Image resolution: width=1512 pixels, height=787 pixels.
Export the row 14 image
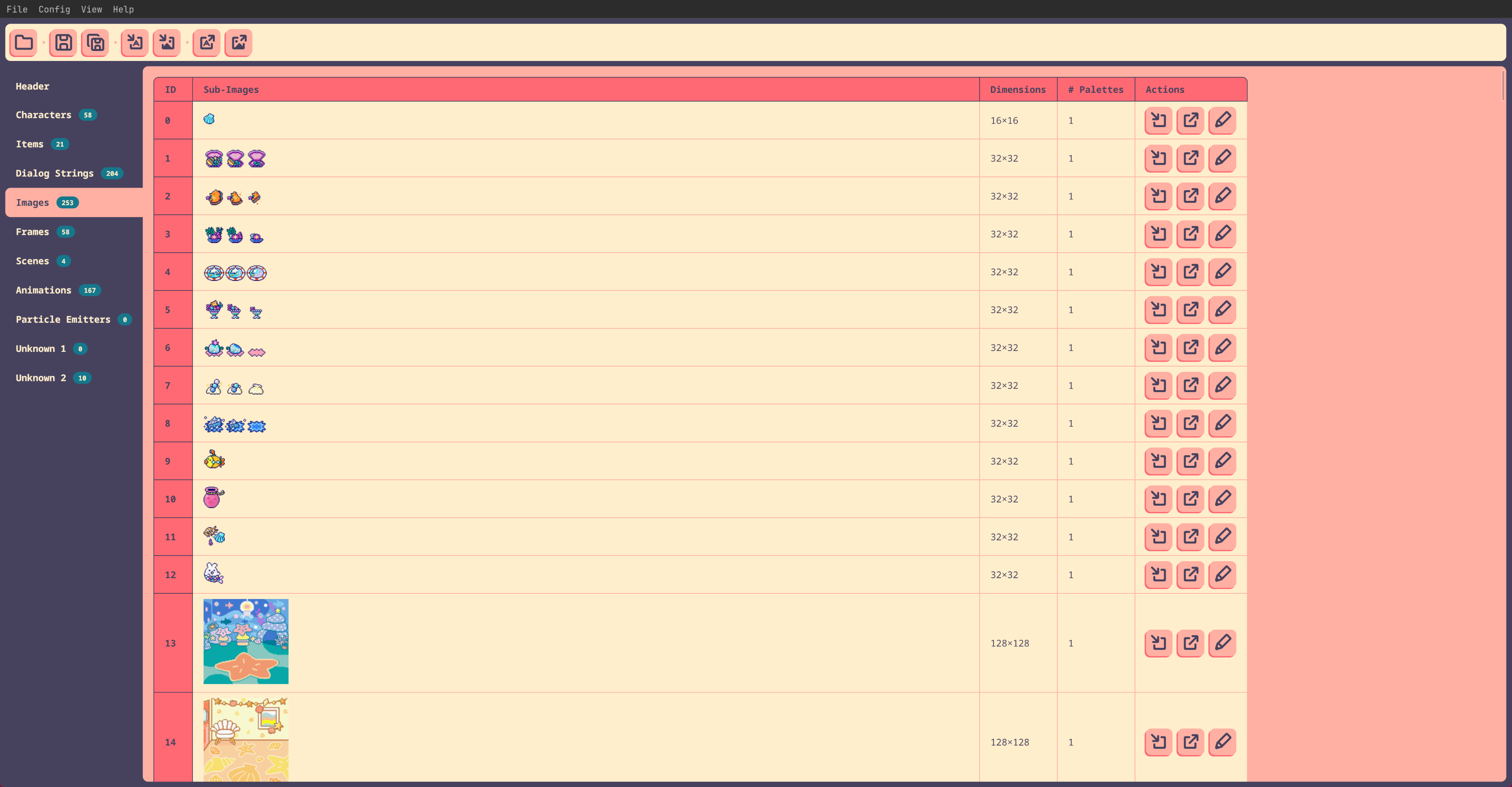pos(1190,742)
